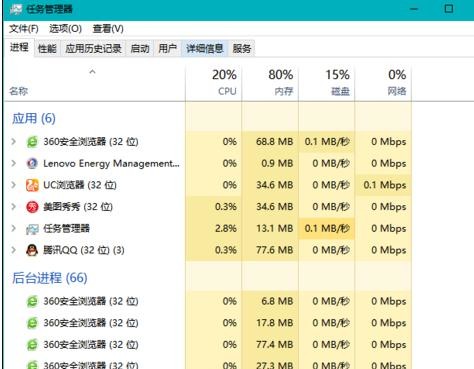
Task: Click icon of background 360安全浏览器 using 77.4 MB
Action: (32, 345)
